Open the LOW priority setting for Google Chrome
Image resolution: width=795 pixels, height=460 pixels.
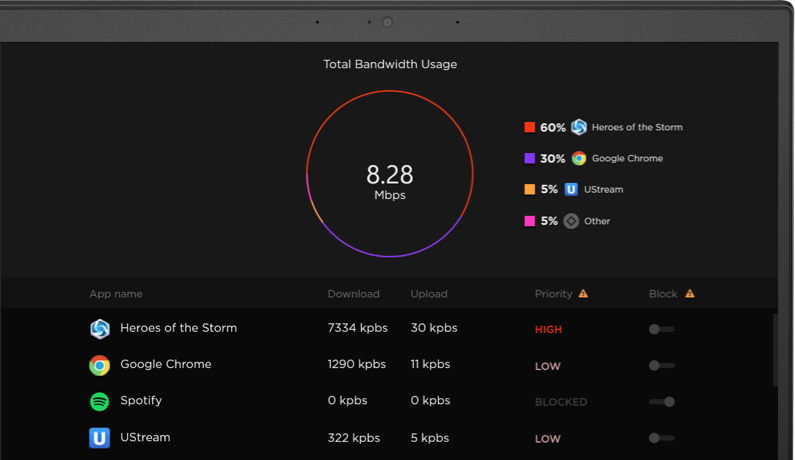[x=548, y=366]
